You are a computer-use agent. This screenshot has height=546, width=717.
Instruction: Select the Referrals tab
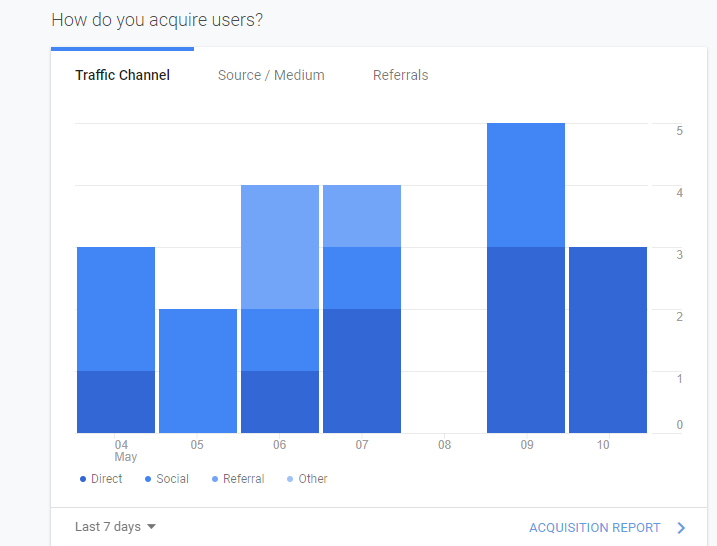[400, 75]
